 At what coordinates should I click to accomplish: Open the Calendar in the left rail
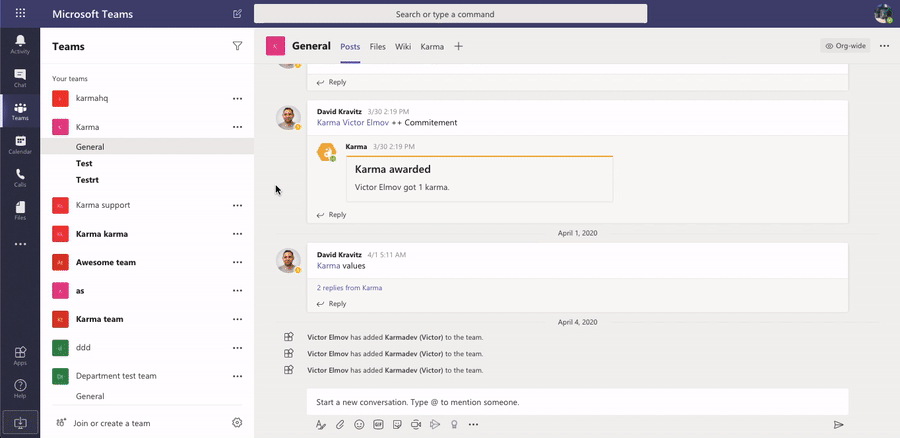click(x=20, y=145)
